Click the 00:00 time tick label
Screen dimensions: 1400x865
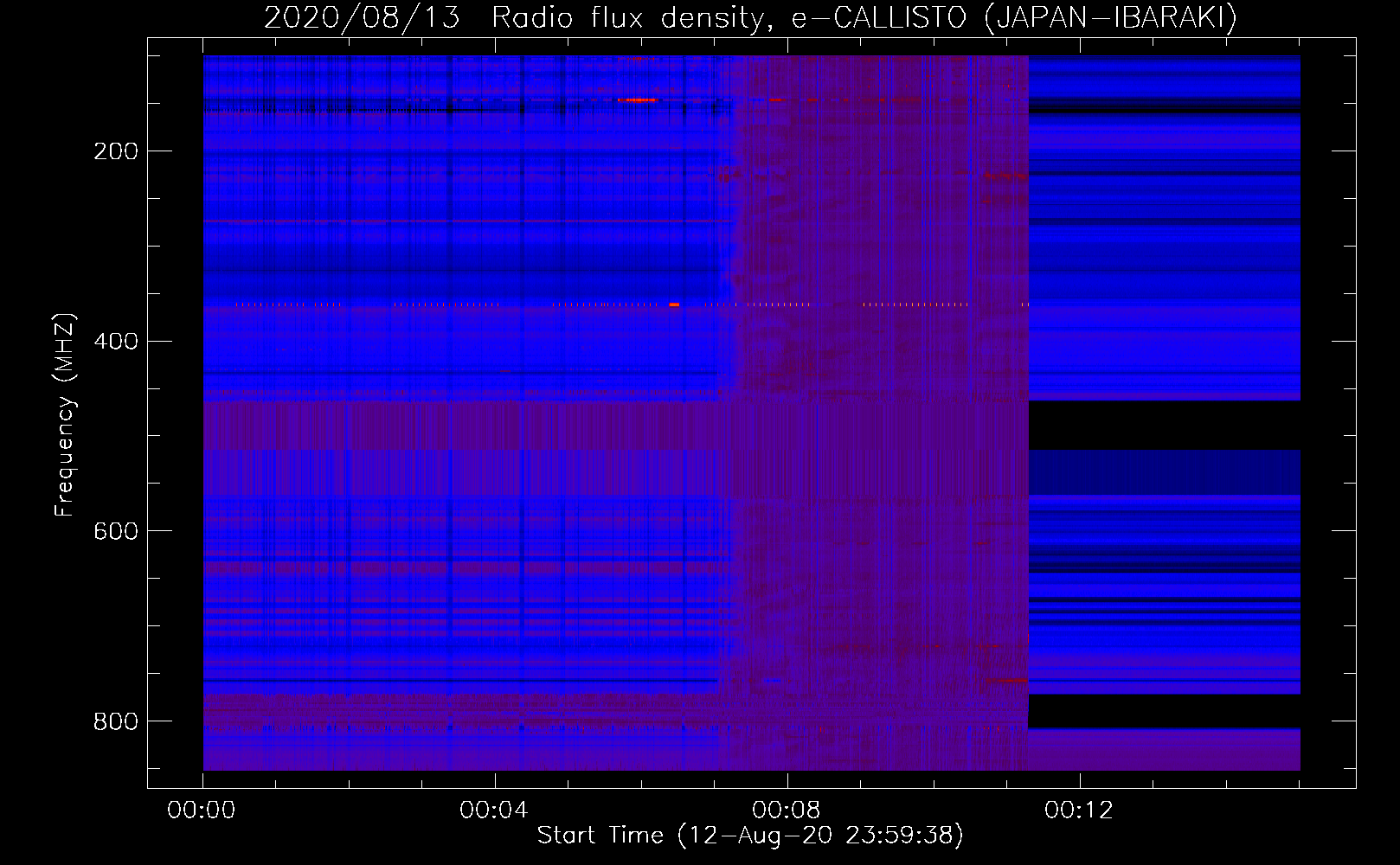(202, 811)
